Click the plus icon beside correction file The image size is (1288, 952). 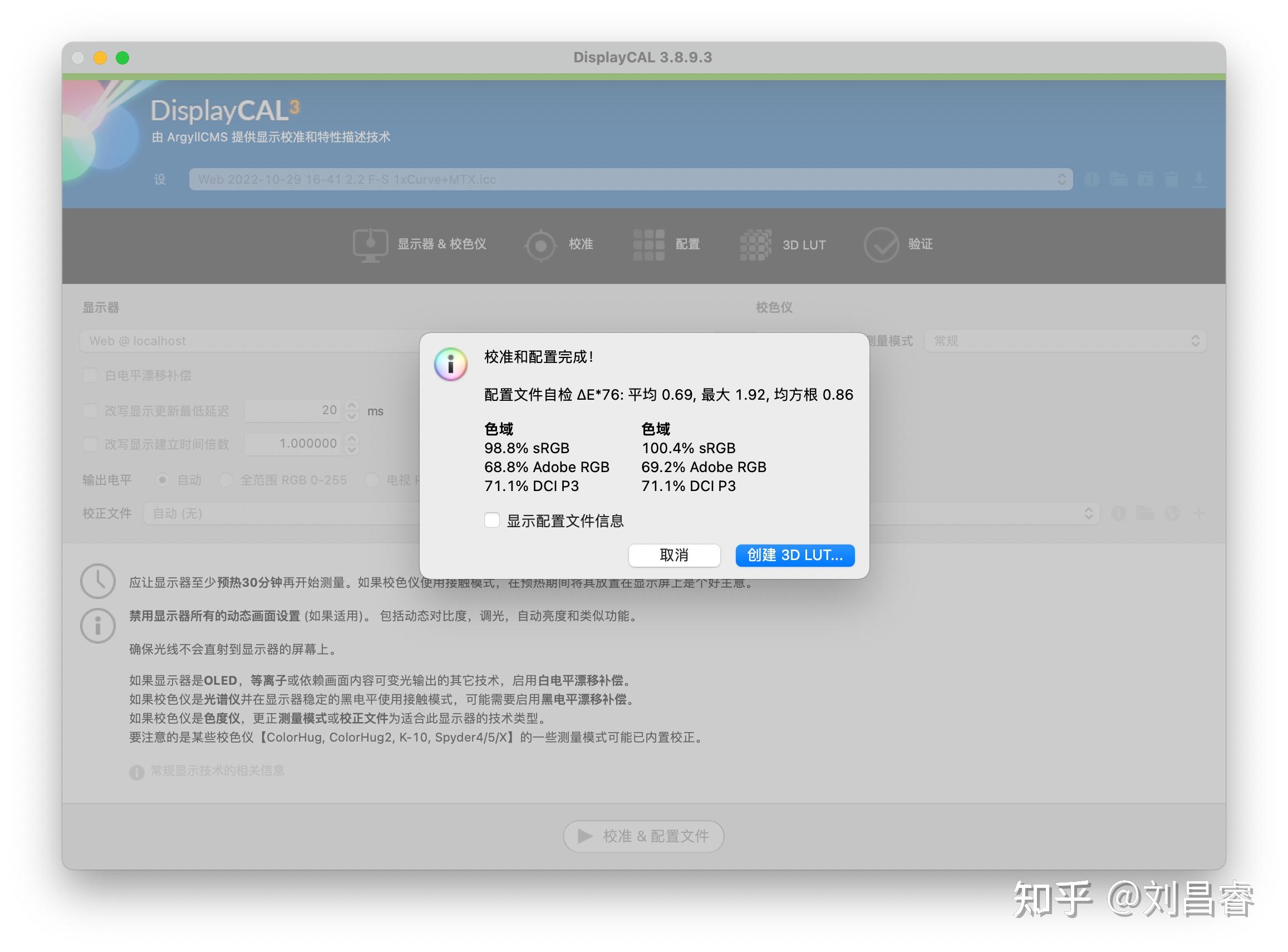pyautogui.click(x=1199, y=513)
